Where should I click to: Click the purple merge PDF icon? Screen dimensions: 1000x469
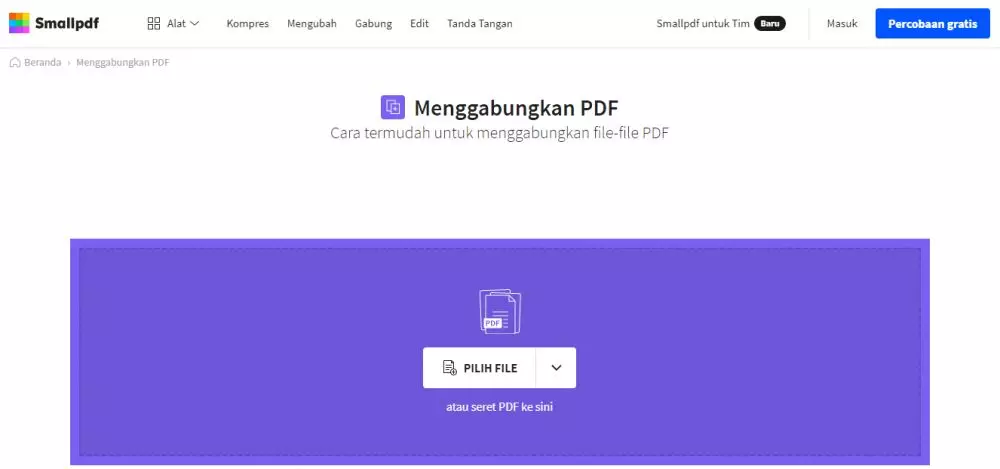393,107
